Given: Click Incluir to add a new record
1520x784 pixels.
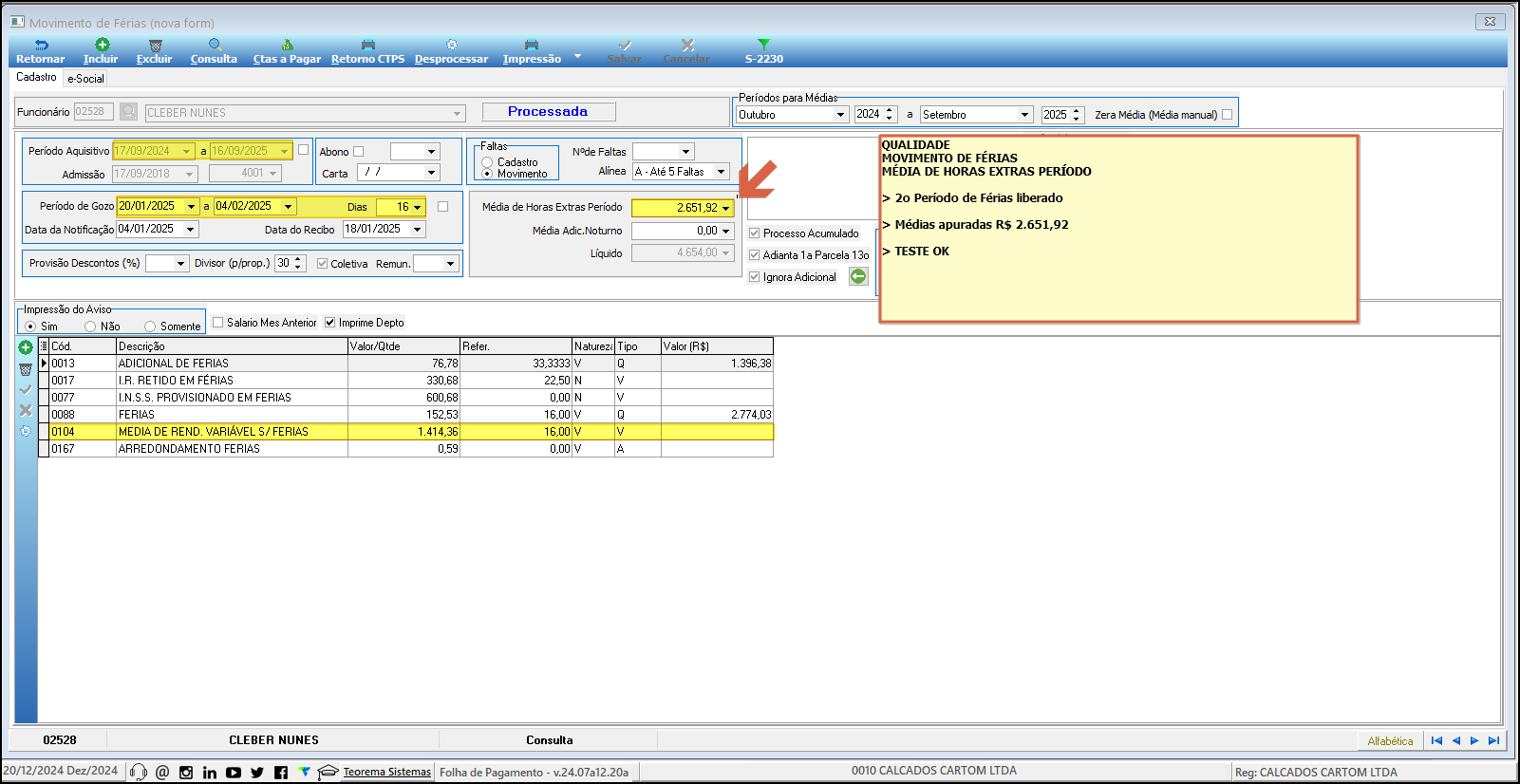Looking at the screenshot, I should [x=101, y=51].
